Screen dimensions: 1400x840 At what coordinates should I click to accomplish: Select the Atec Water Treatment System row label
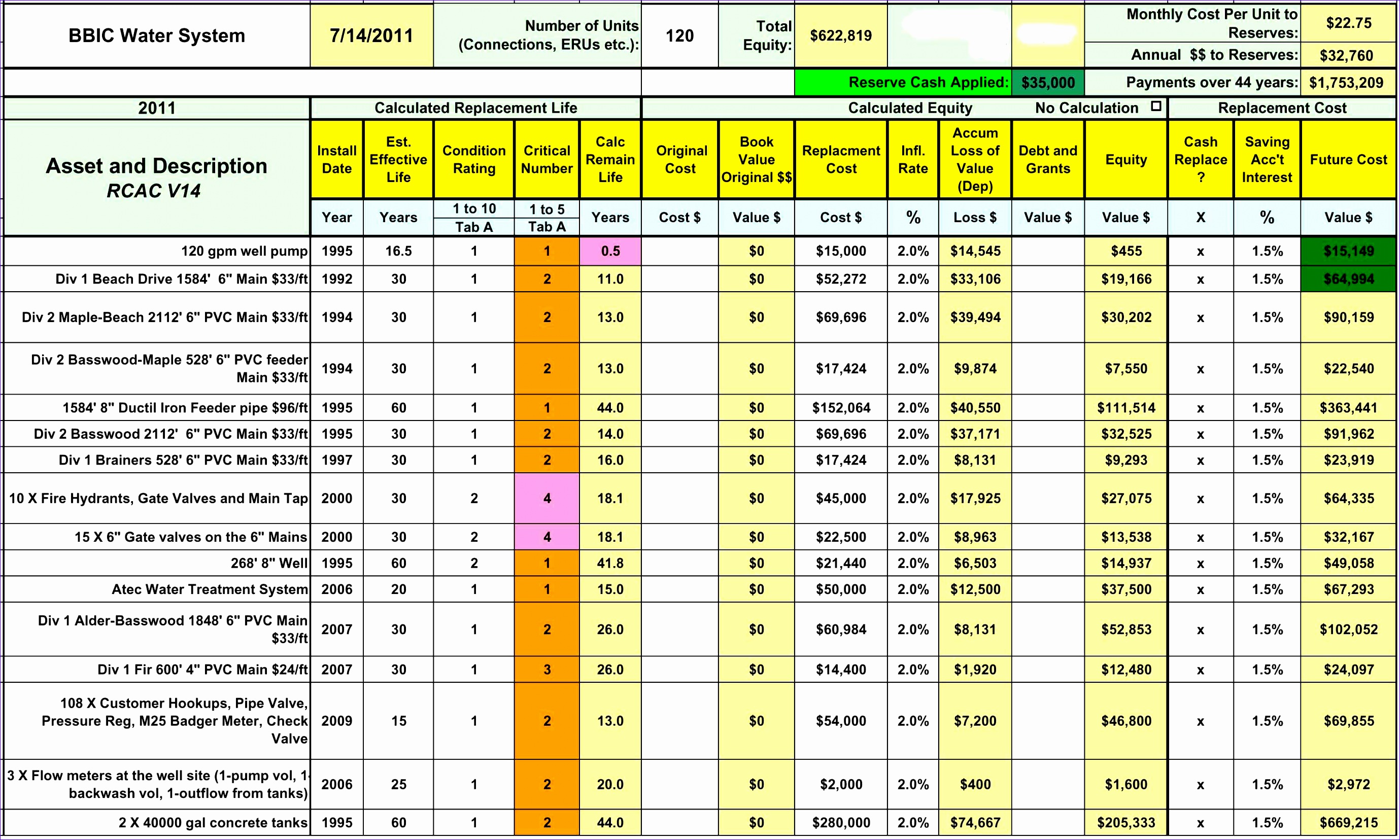pos(209,589)
